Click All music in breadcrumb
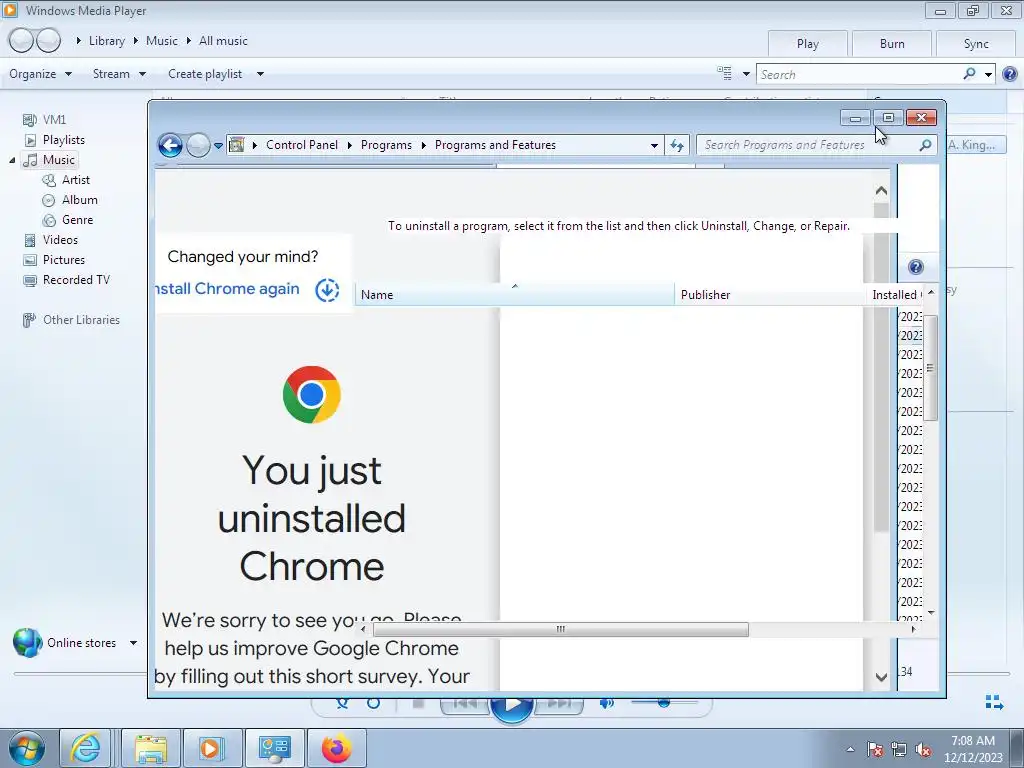Viewport: 1024px width, 768px height. click(223, 40)
